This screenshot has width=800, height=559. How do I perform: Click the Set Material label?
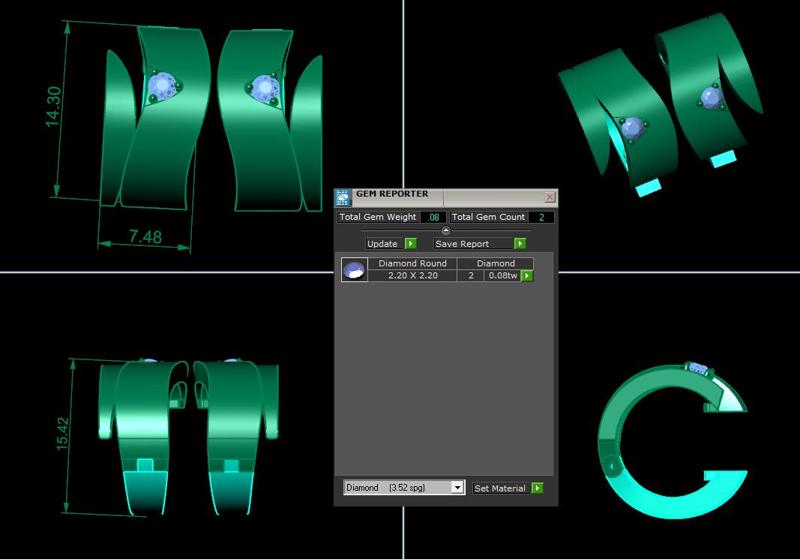click(499, 488)
